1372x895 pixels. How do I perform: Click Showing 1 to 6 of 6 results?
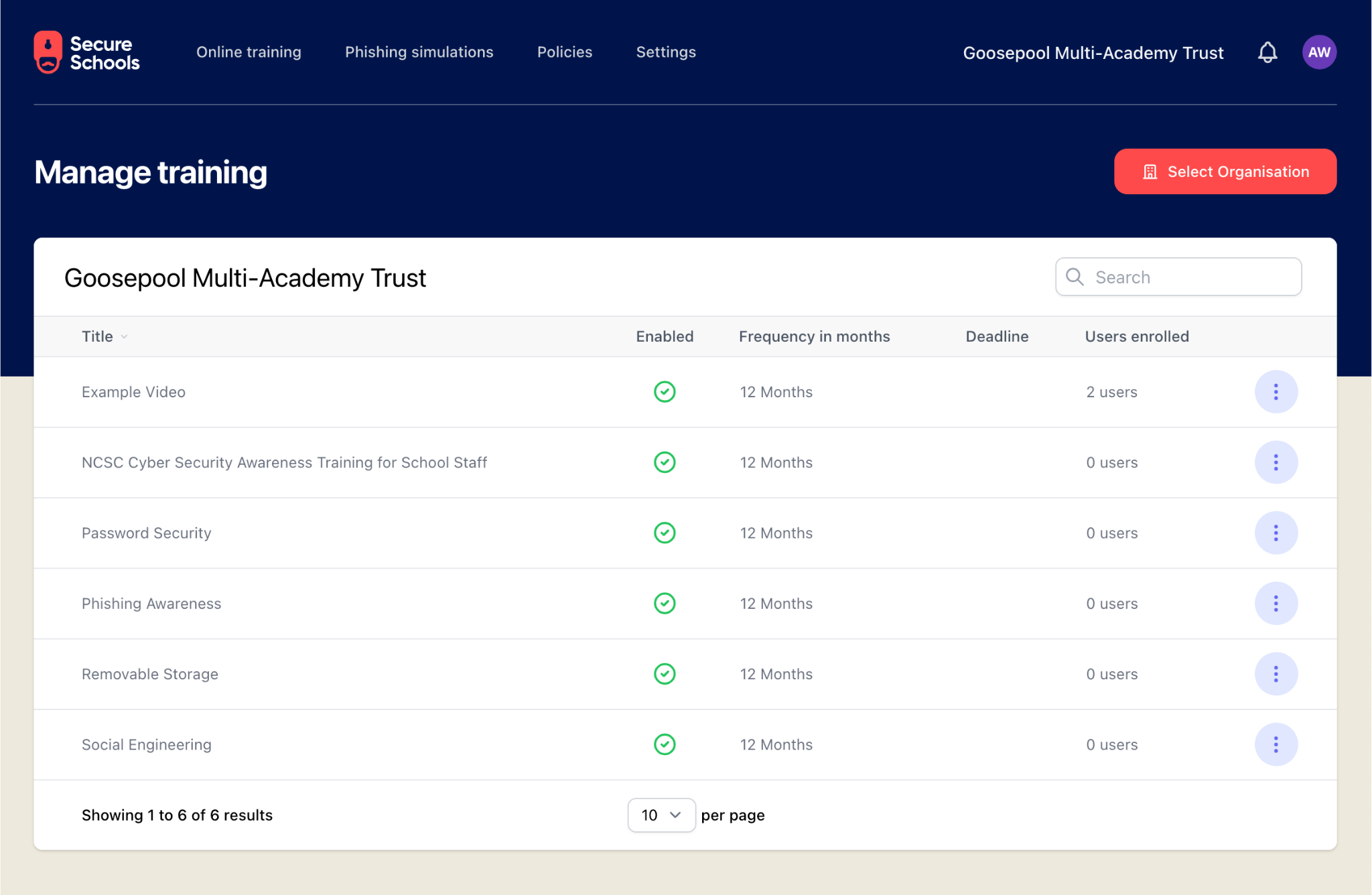tap(177, 815)
